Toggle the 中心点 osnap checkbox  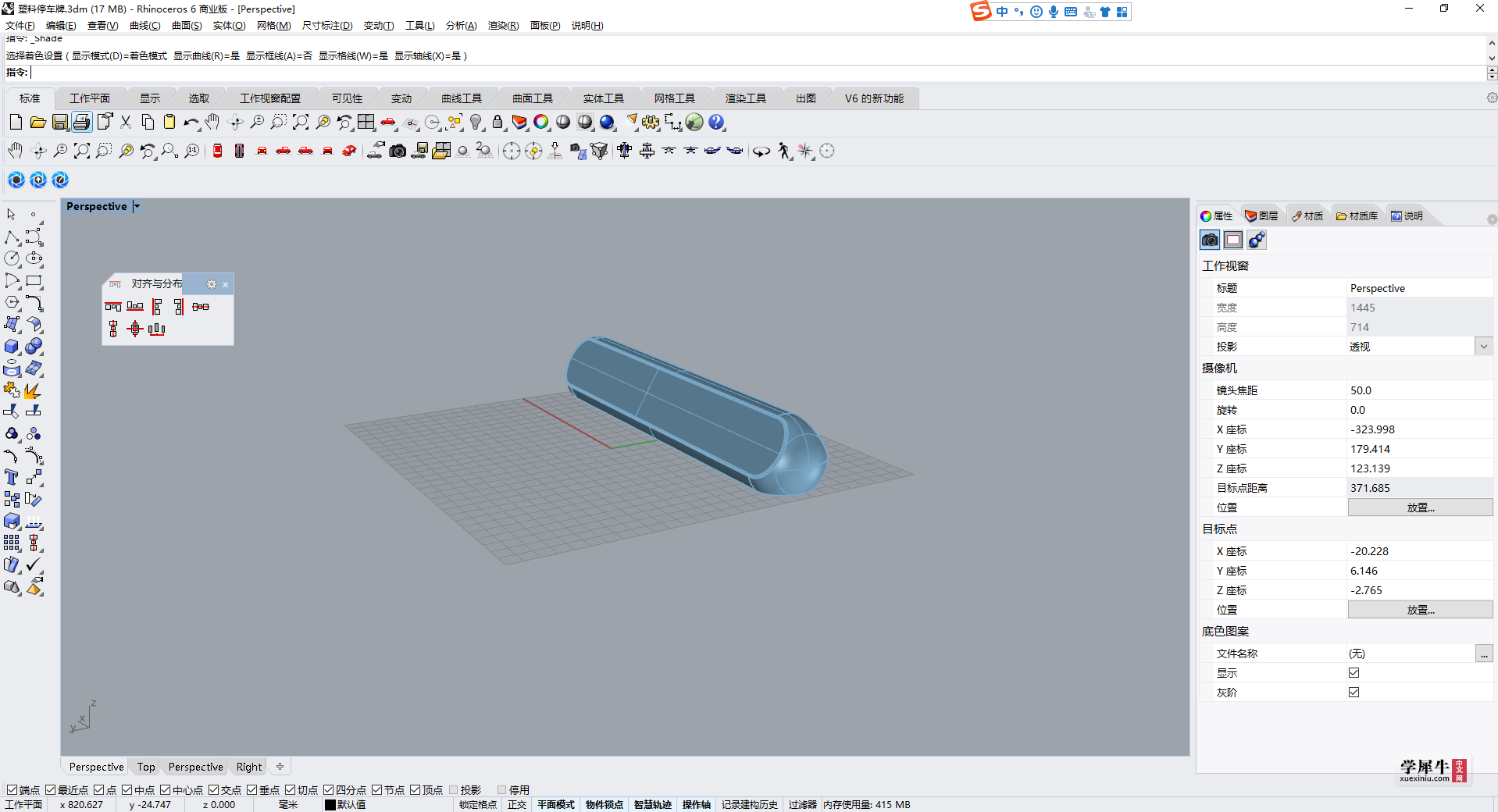click(165, 790)
